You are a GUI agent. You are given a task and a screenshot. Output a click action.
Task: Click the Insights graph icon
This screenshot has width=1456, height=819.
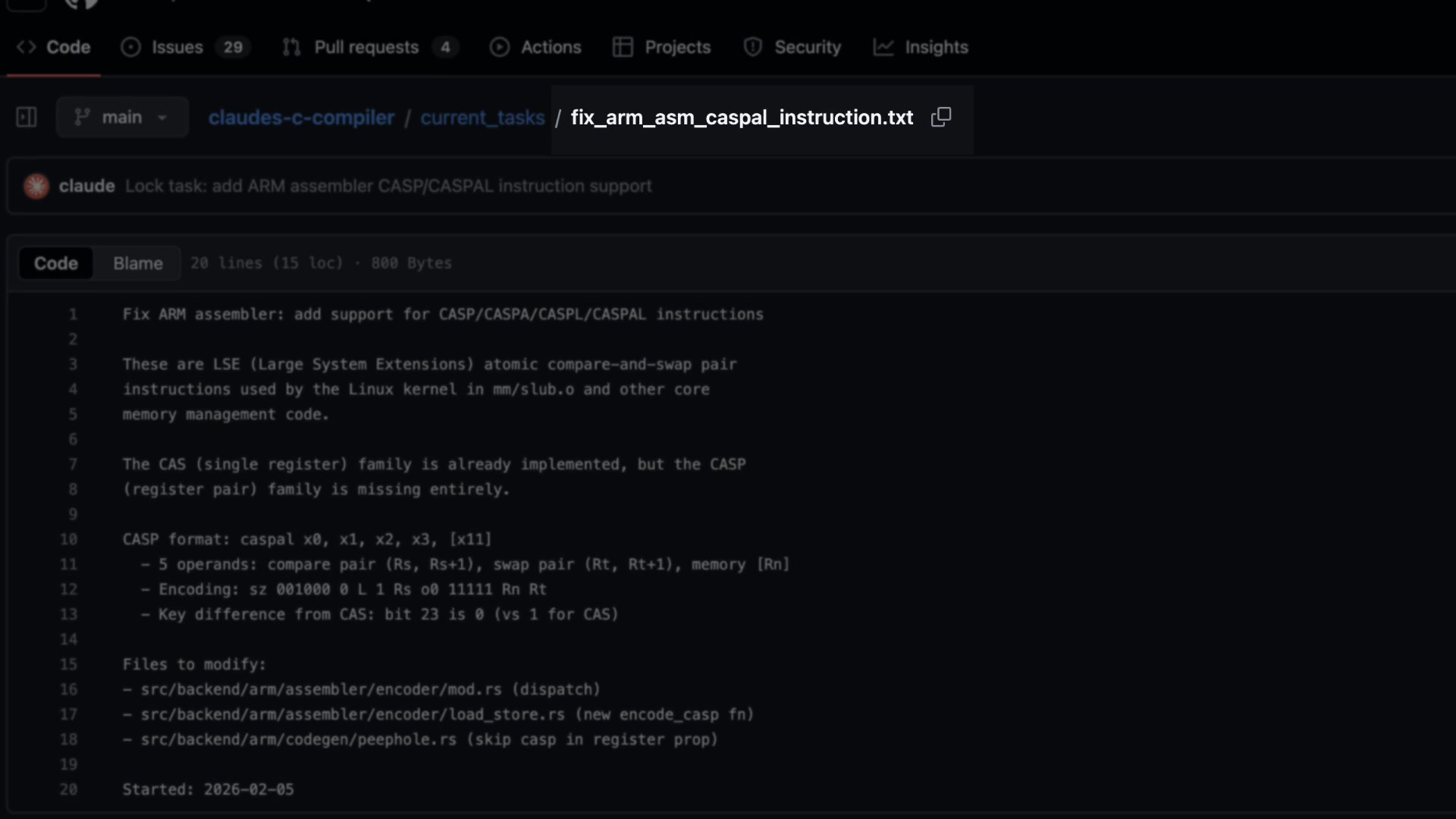point(883,47)
